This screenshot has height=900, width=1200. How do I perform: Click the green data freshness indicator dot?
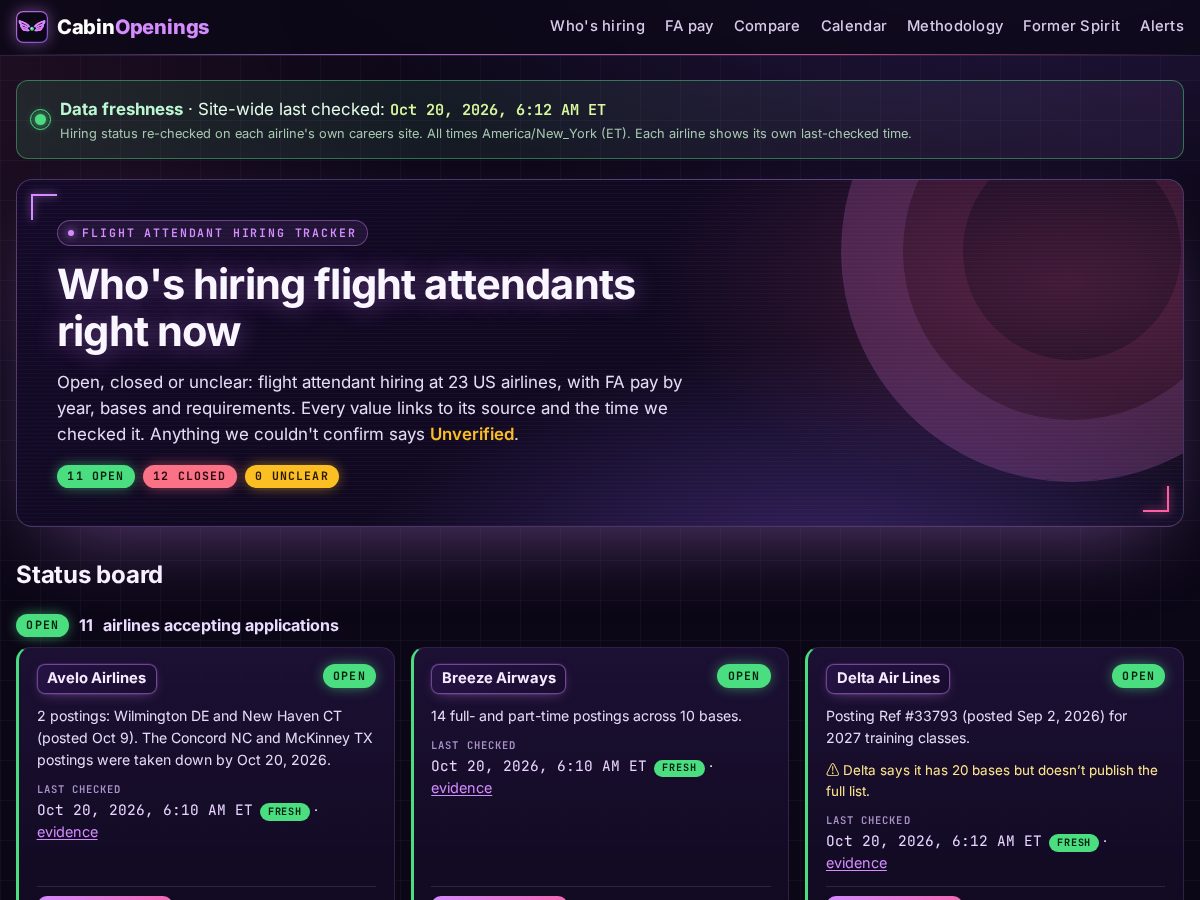point(40,120)
